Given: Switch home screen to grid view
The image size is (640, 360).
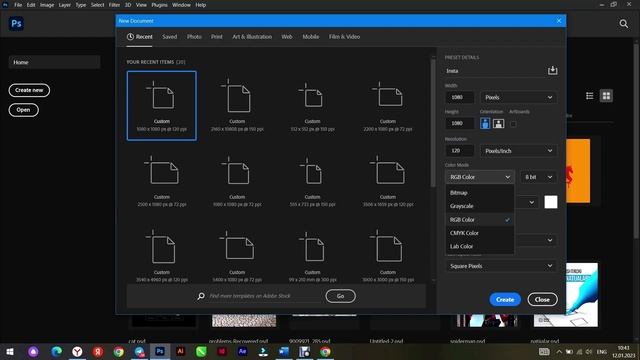Looking at the screenshot, I should coord(606,96).
